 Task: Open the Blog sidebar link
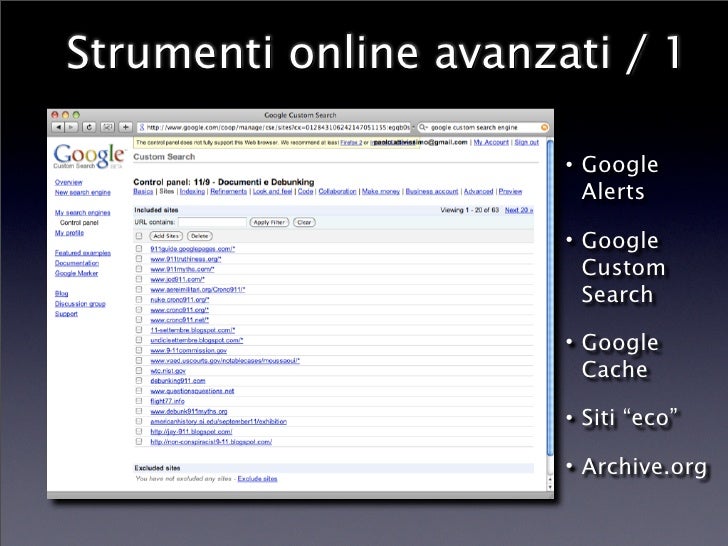point(61,293)
